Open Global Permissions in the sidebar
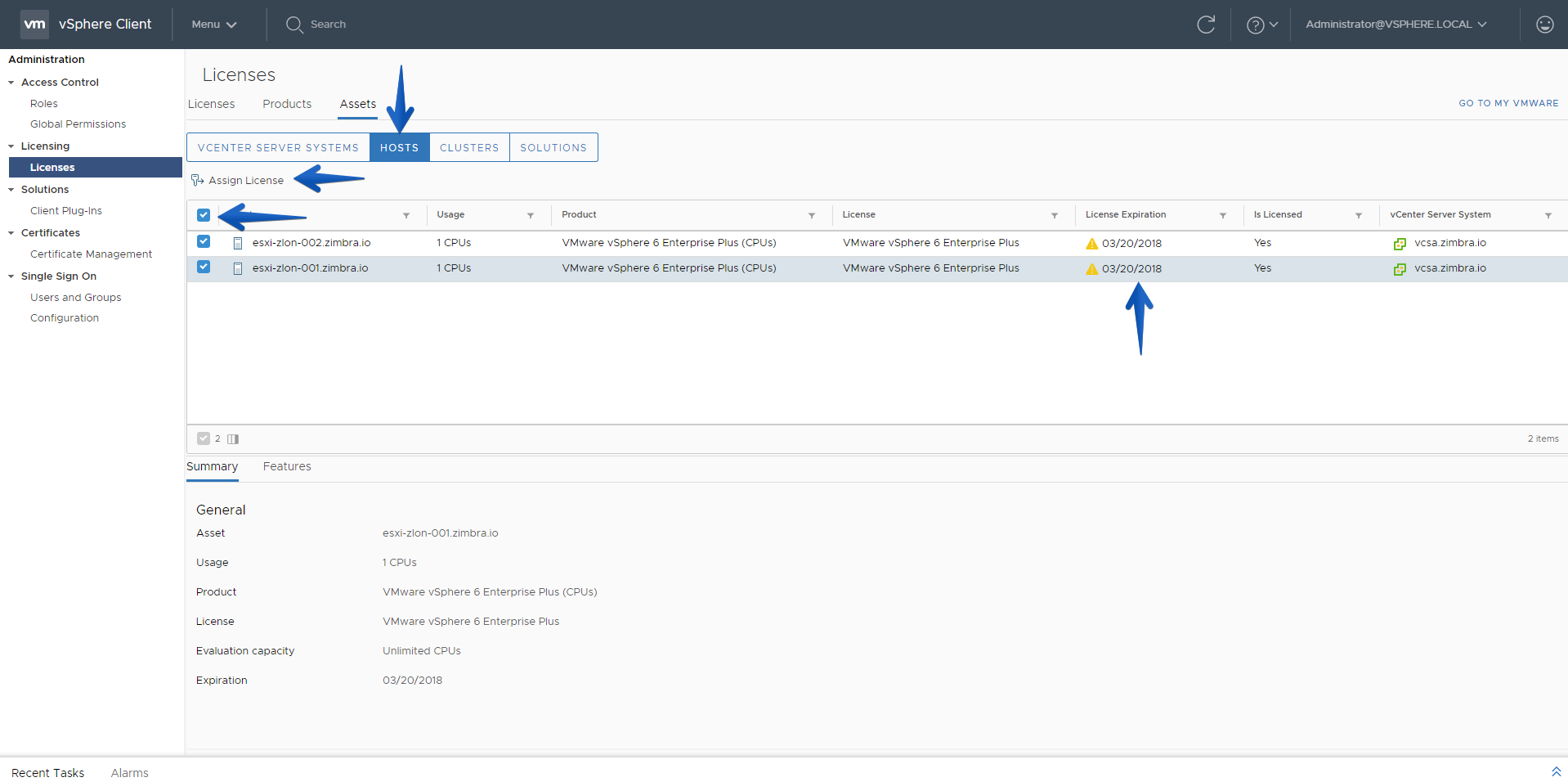Screen dimensions: 1568x782 pyautogui.click(x=78, y=124)
